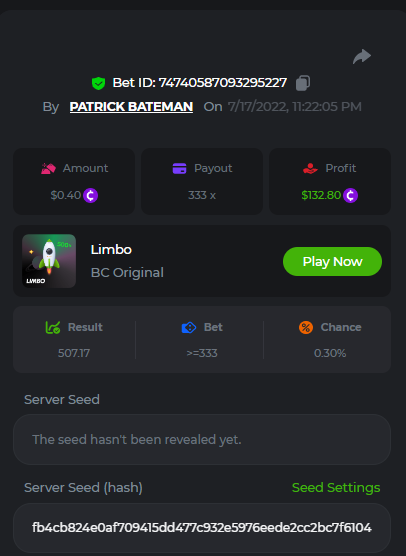The height and width of the screenshot is (556, 406).
Task: Click the Amount icon in the stats card
Action: tap(49, 168)
